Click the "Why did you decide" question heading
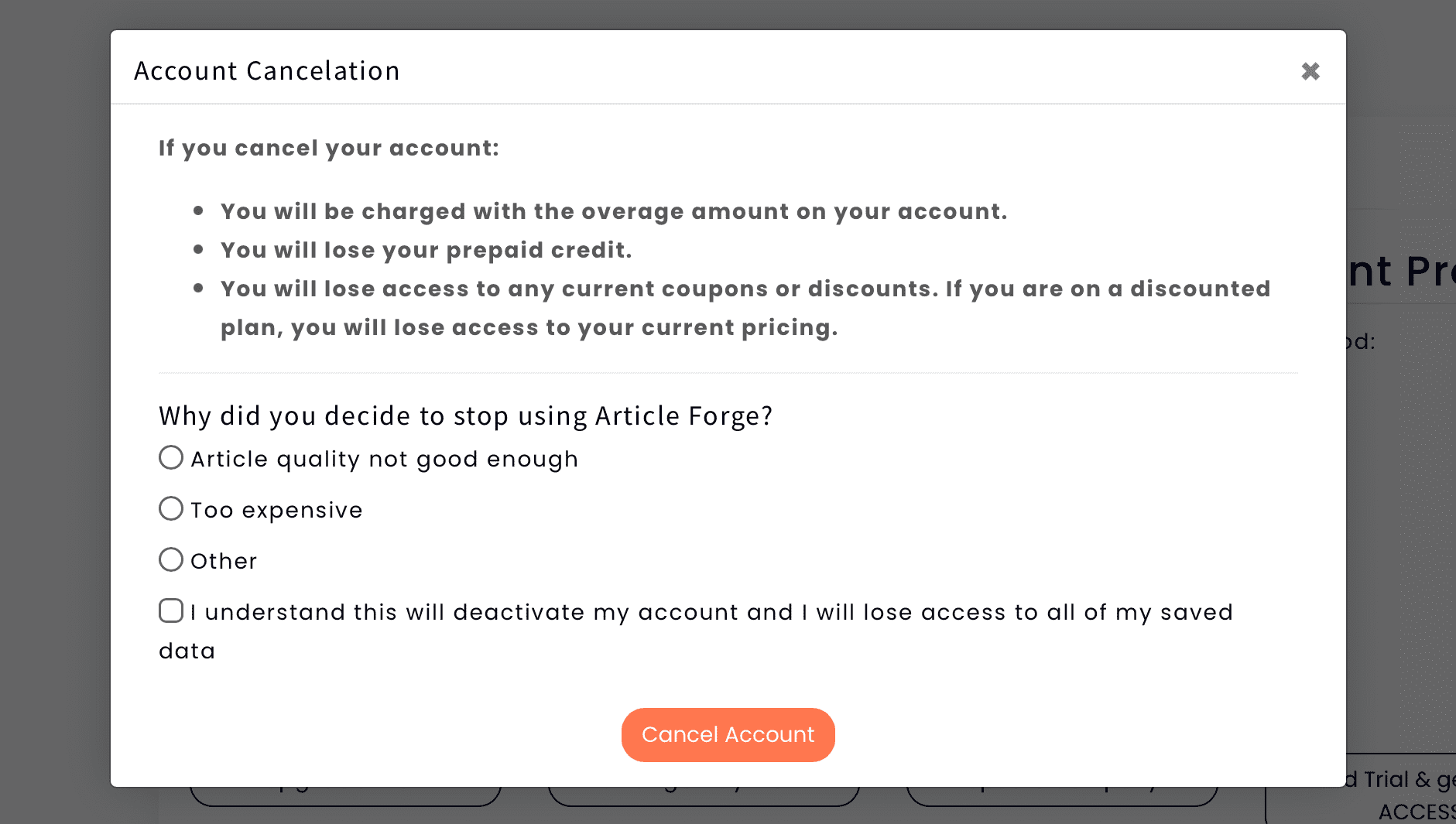1456x824 pixels. tap(465, 416)
